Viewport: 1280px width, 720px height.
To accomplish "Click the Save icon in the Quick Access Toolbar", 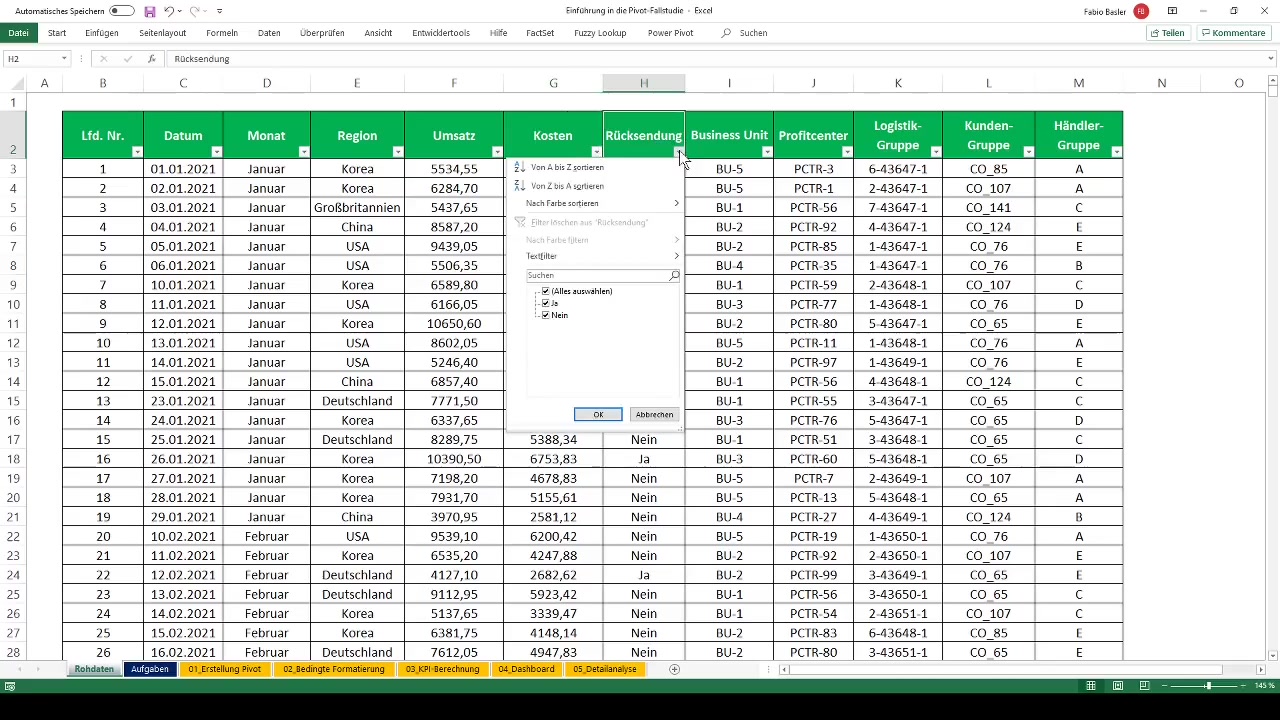I will [150, 10].
